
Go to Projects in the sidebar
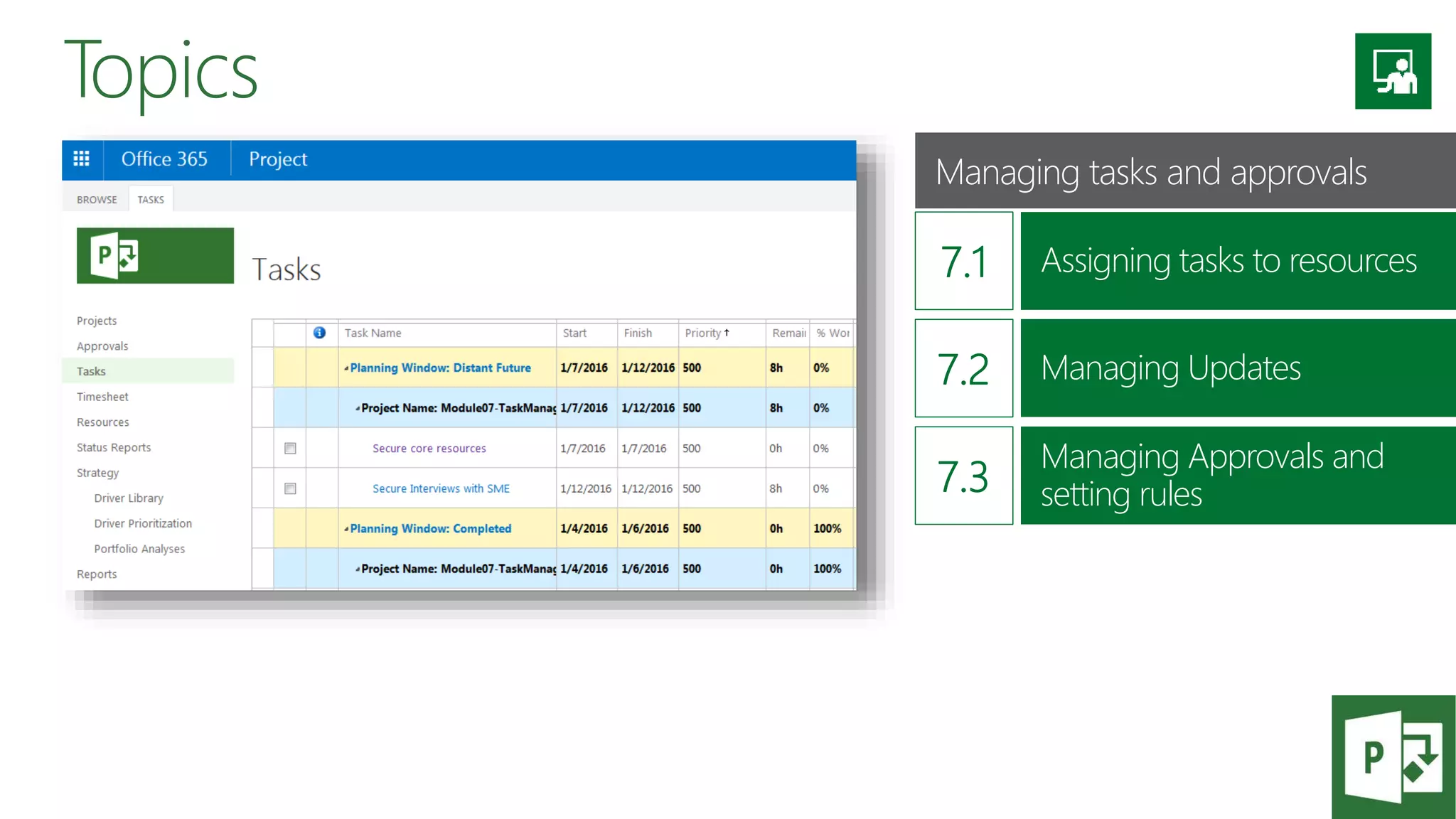tap(97, 321)
